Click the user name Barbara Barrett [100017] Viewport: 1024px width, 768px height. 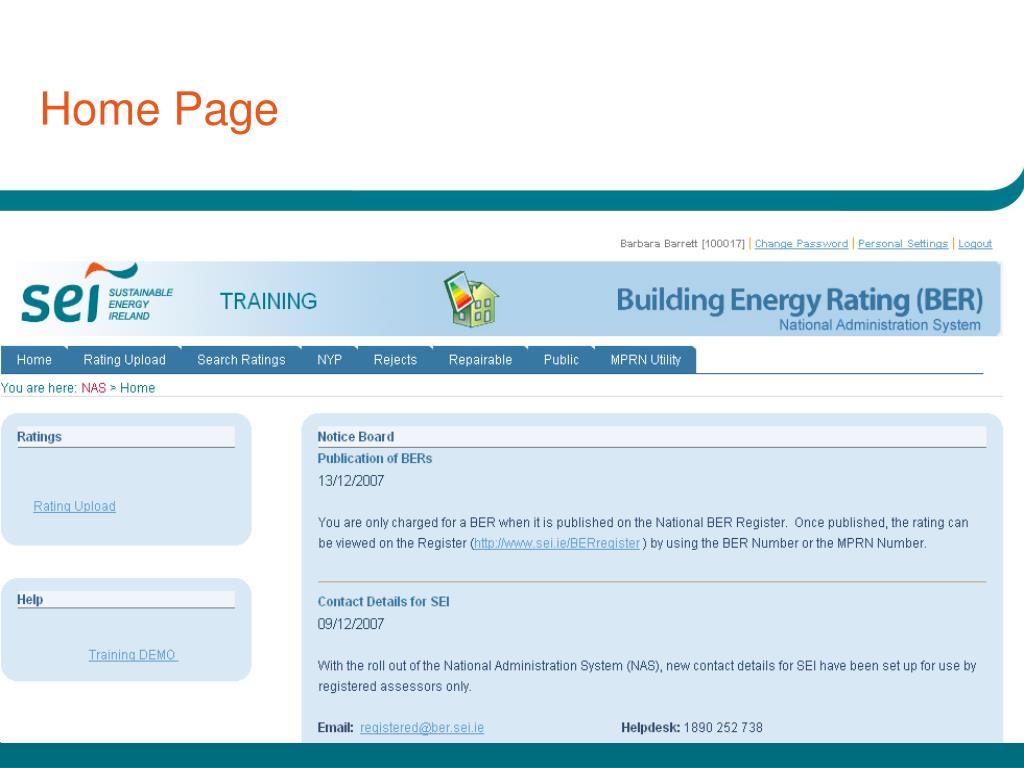(682, 244)
